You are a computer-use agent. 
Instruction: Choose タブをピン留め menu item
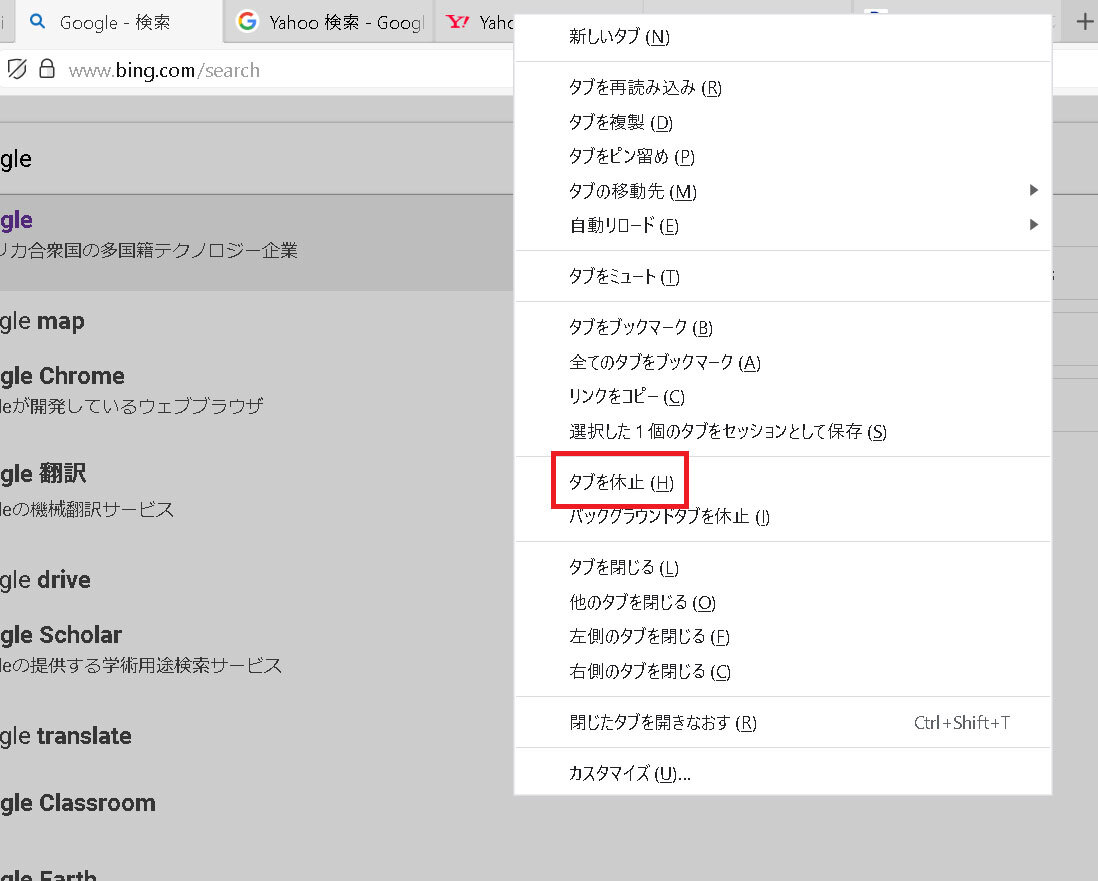[631, 157]
